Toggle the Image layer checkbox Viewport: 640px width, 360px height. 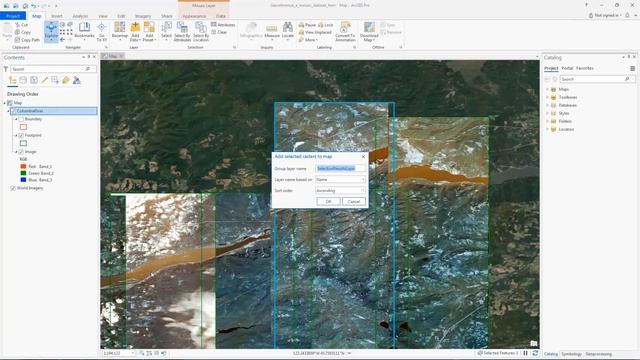21,151
